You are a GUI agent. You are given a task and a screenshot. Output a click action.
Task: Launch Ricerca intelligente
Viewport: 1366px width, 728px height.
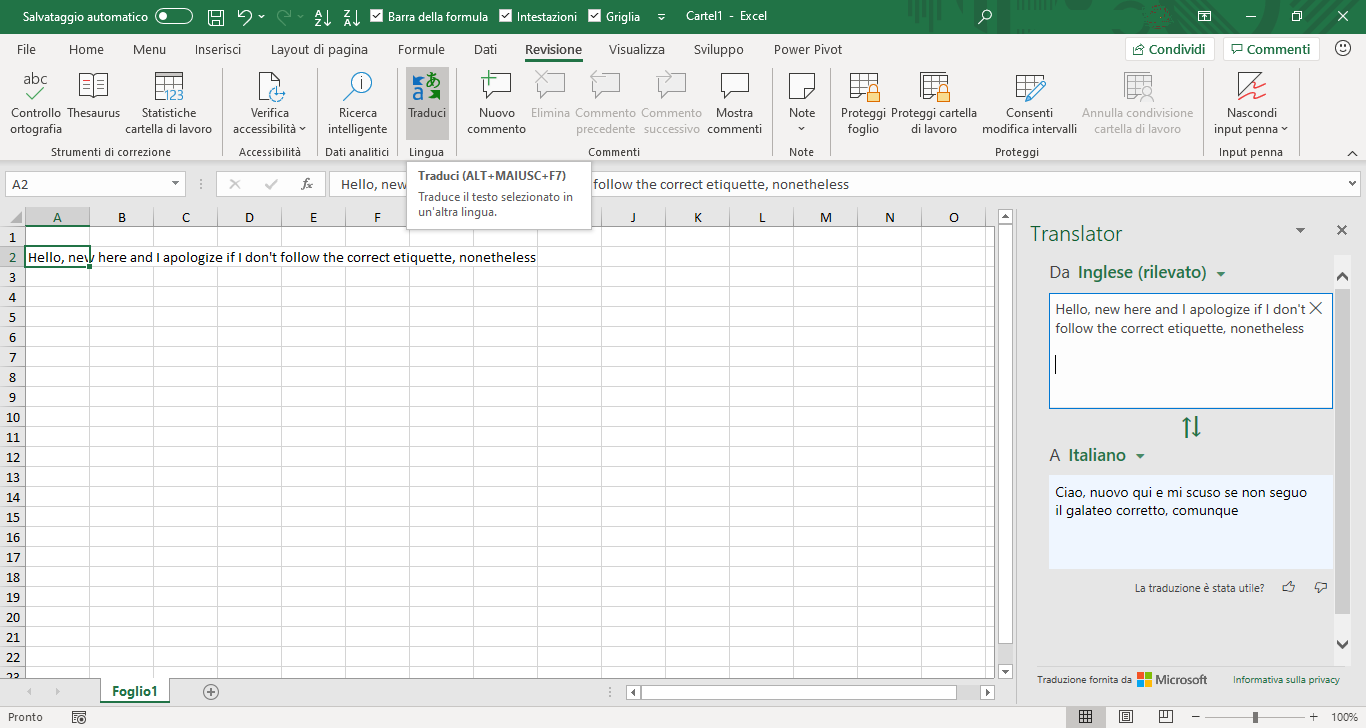point(357,103)
